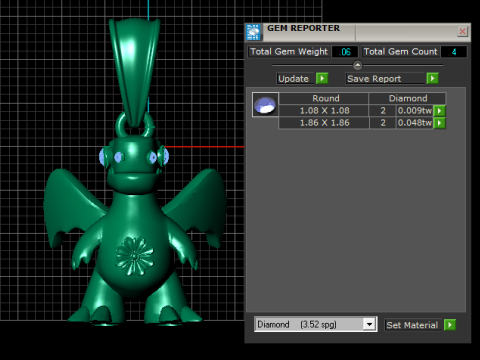Click the green arrow next to Set Material
The height and width of the screenshot is (360, 480).
click(x=450, y=325)
